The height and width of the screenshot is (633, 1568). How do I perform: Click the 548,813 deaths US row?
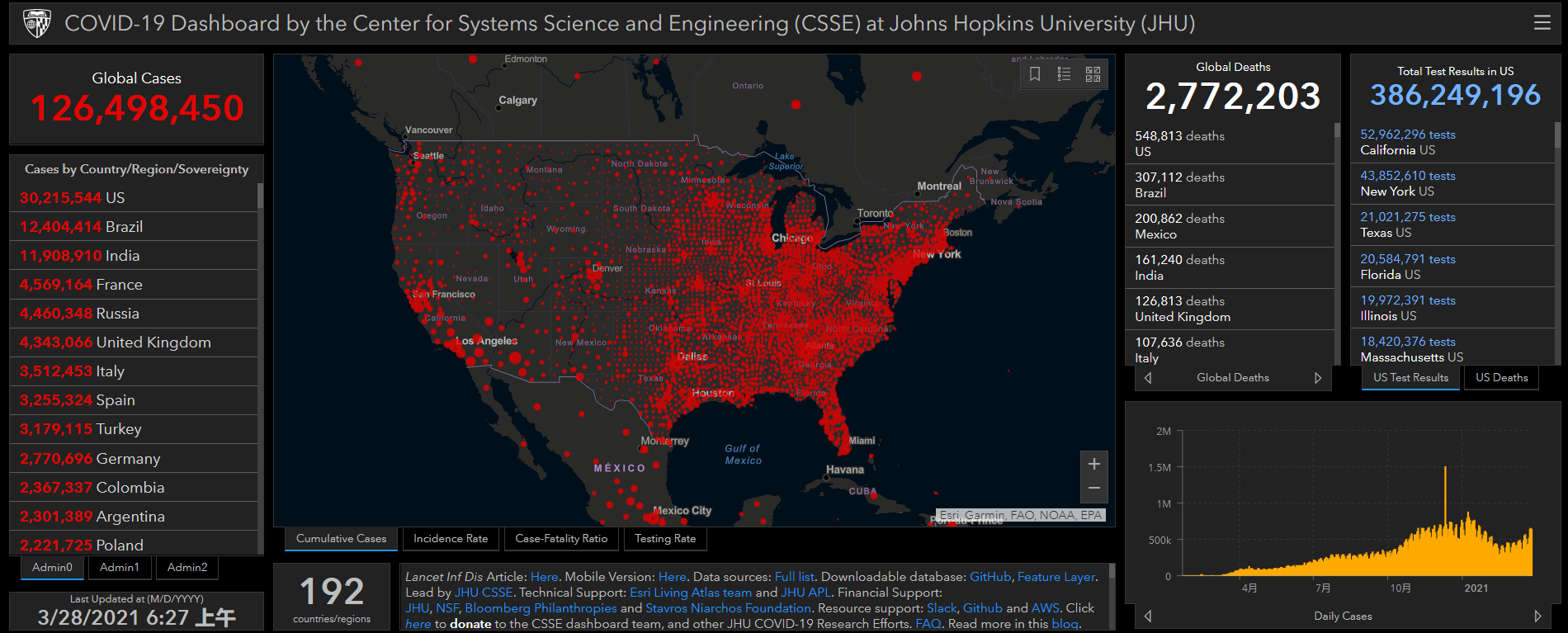click(x=1230, y=144)
